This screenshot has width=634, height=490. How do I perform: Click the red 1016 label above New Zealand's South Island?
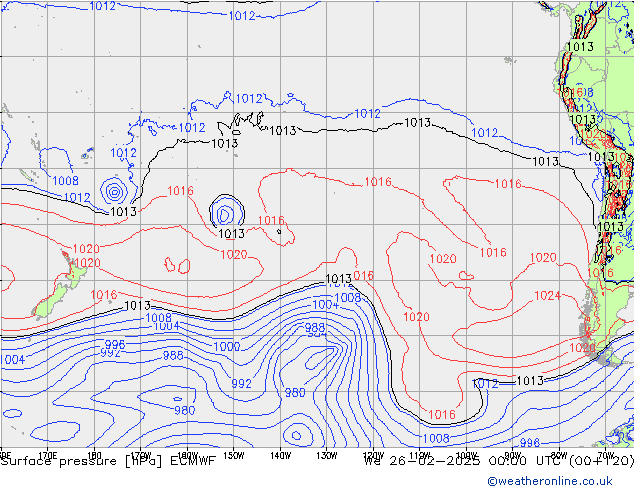coord(104,295)
